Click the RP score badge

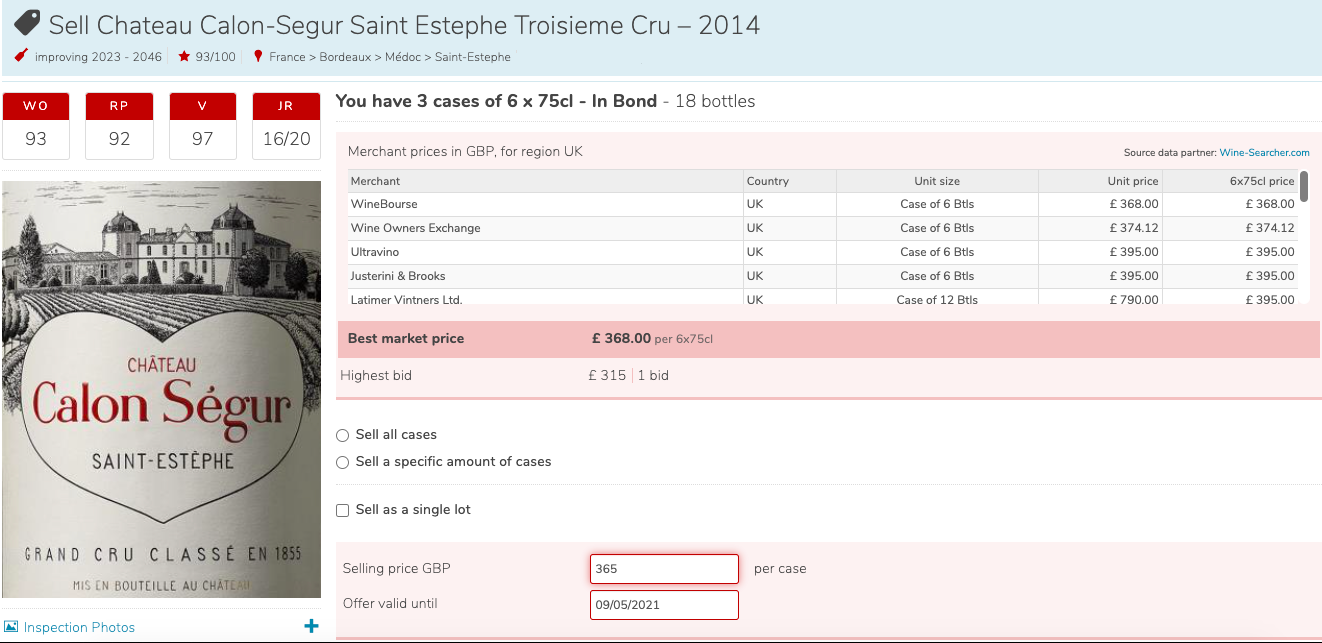[119, 126]
